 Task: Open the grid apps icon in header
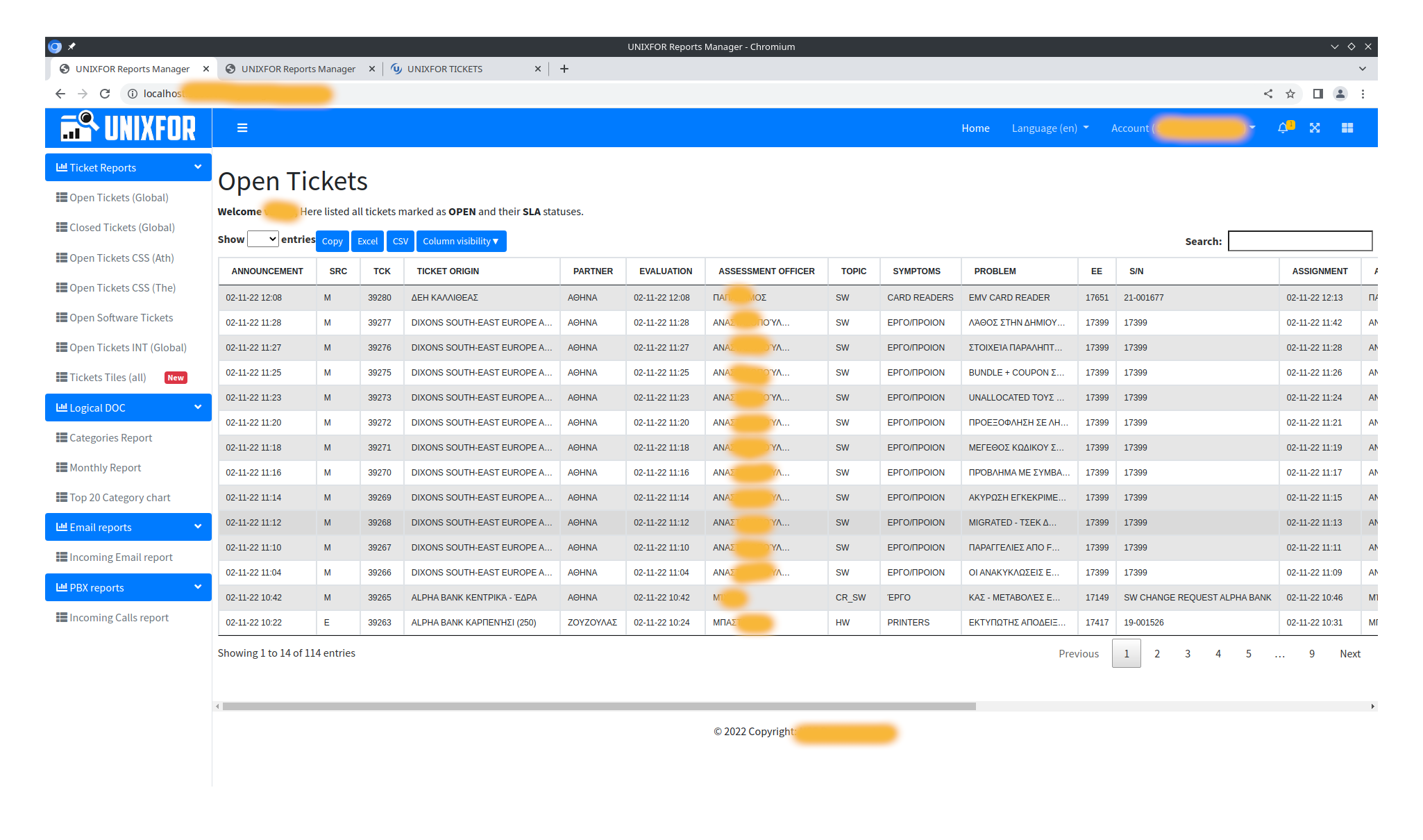click(1347, 128)
